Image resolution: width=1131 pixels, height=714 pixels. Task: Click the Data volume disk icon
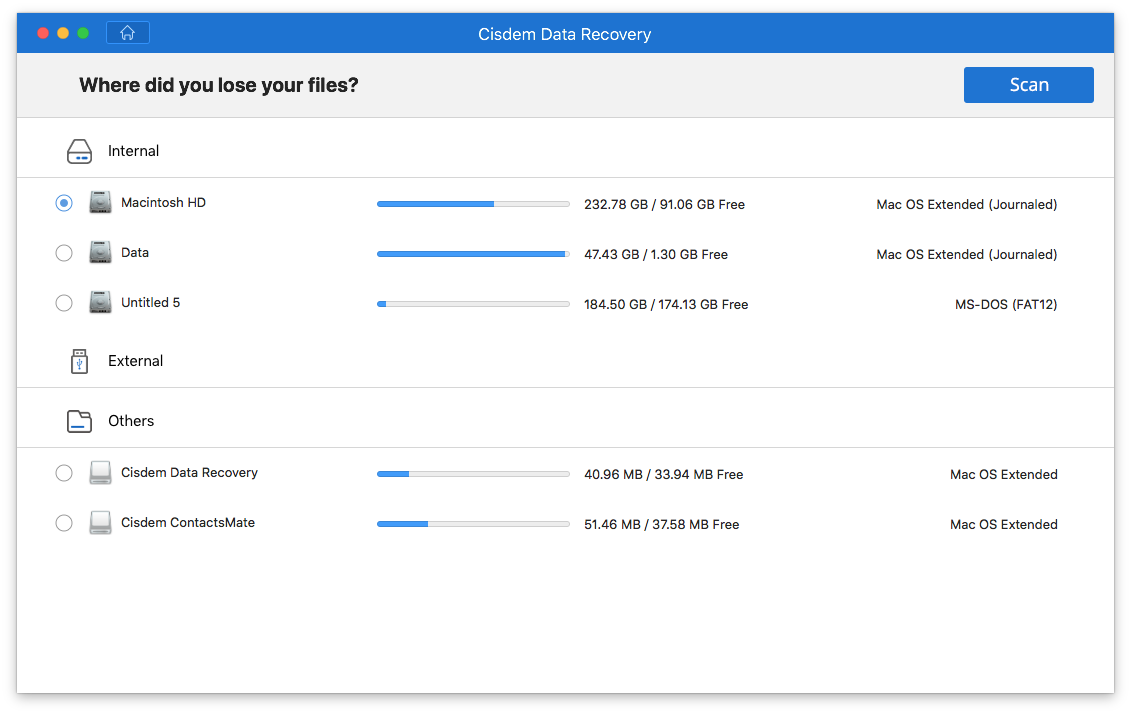pos(100,252)
